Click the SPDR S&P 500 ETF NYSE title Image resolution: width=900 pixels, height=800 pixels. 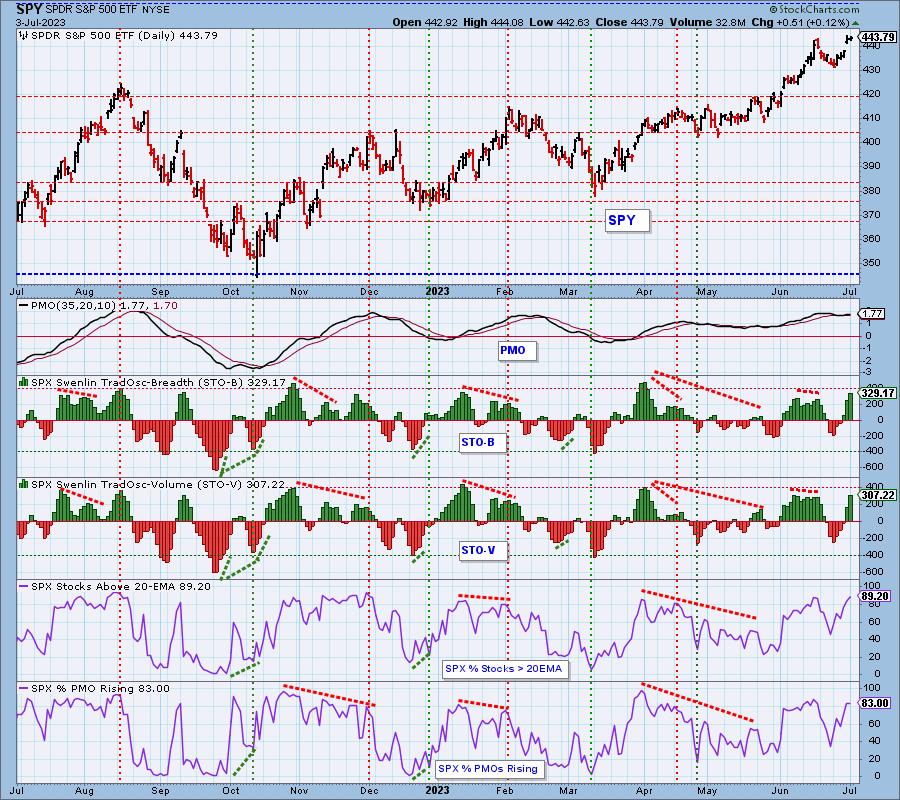tap(106, 10)
